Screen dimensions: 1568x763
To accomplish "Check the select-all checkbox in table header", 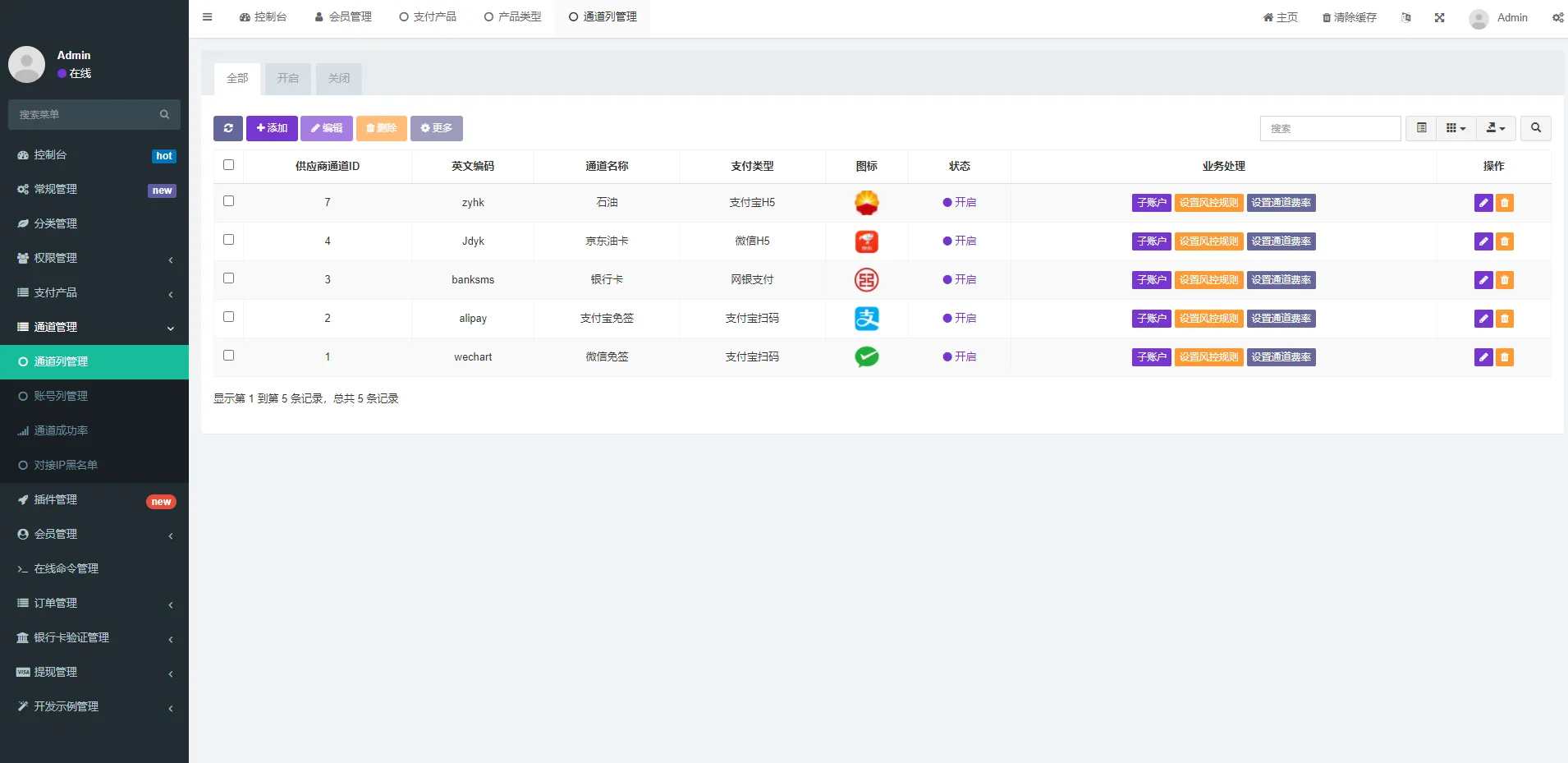I will coord(228,165).
